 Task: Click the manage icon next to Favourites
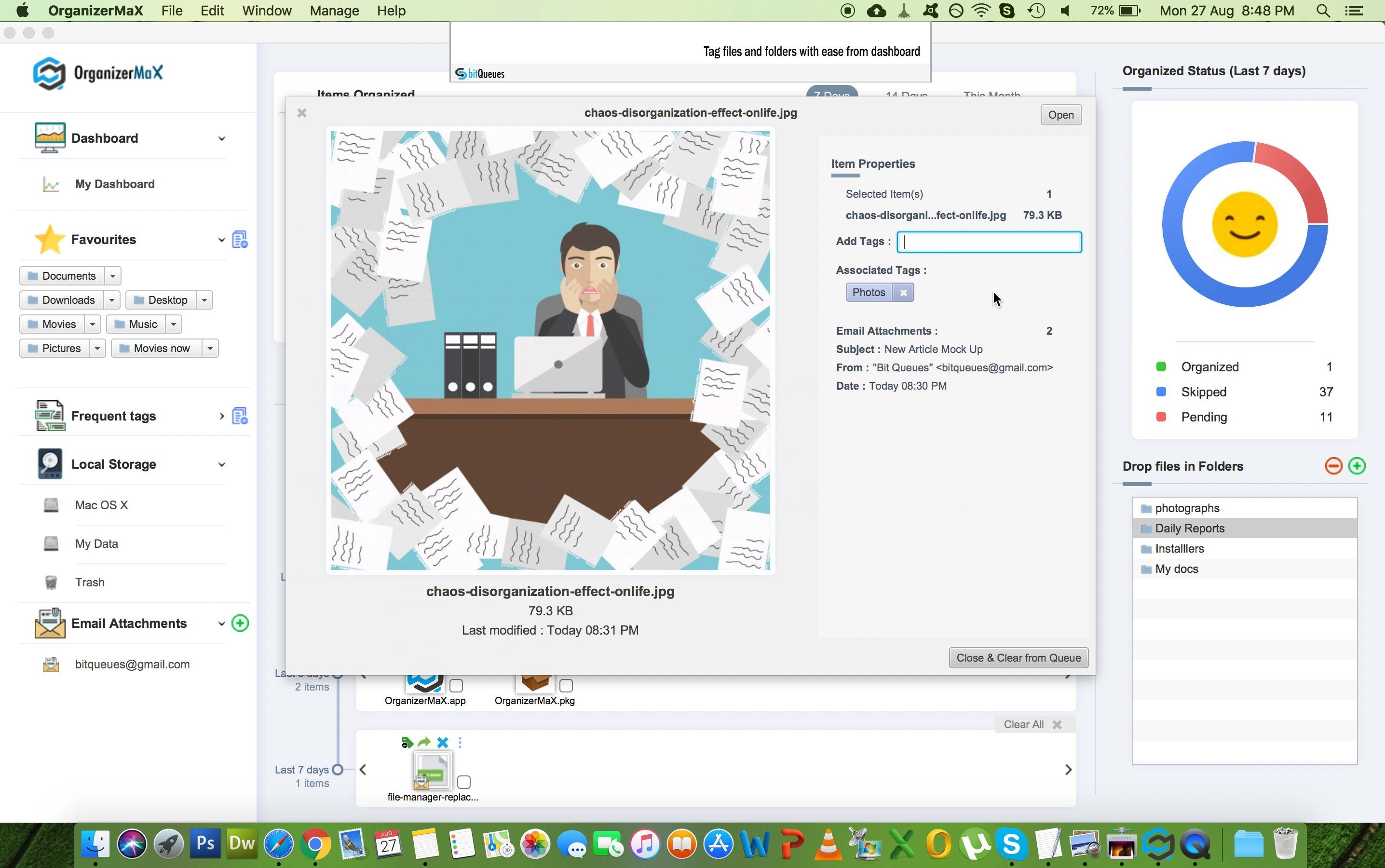point(240,239)
